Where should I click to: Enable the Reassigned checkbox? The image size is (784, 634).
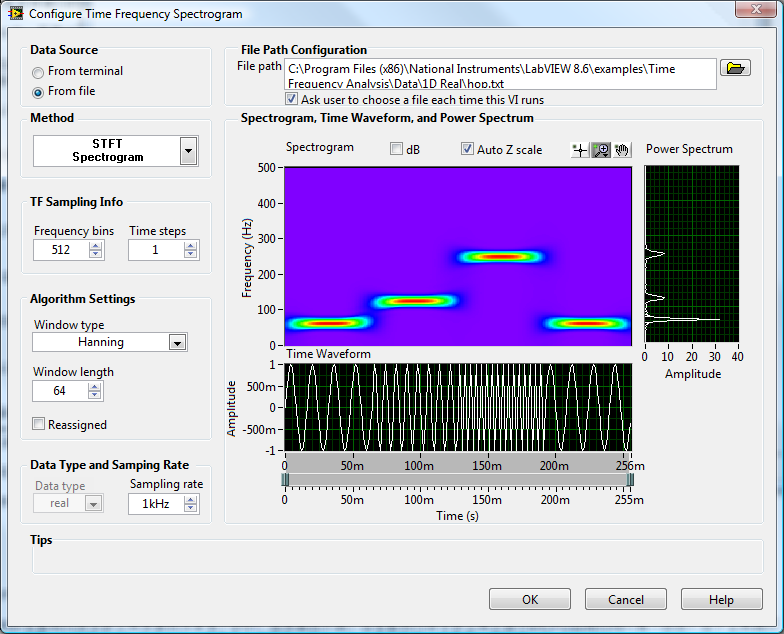pyautogui.click(x=39, y=424)
